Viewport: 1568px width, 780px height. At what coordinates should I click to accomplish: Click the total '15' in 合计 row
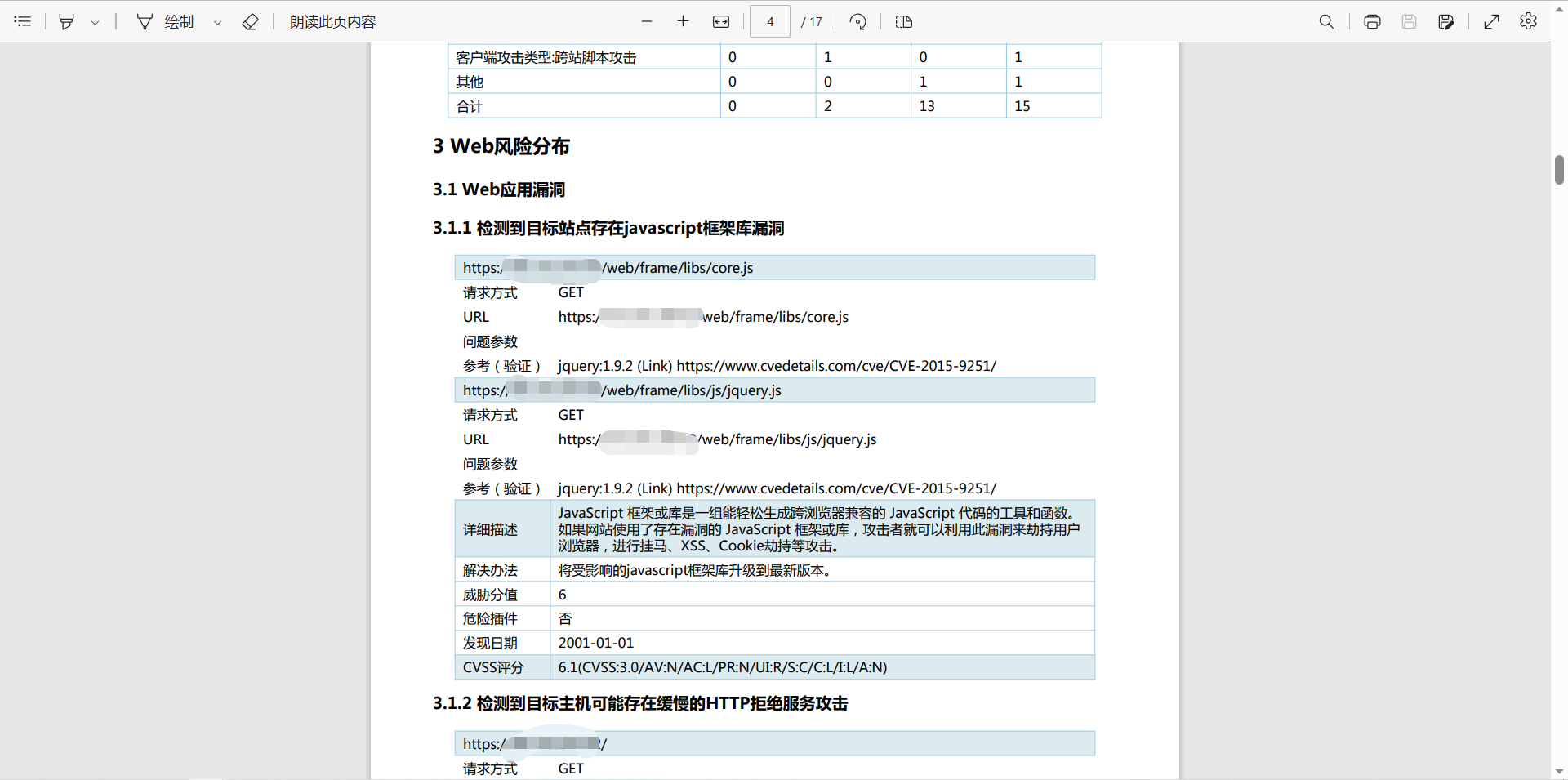pos(1022,106)
